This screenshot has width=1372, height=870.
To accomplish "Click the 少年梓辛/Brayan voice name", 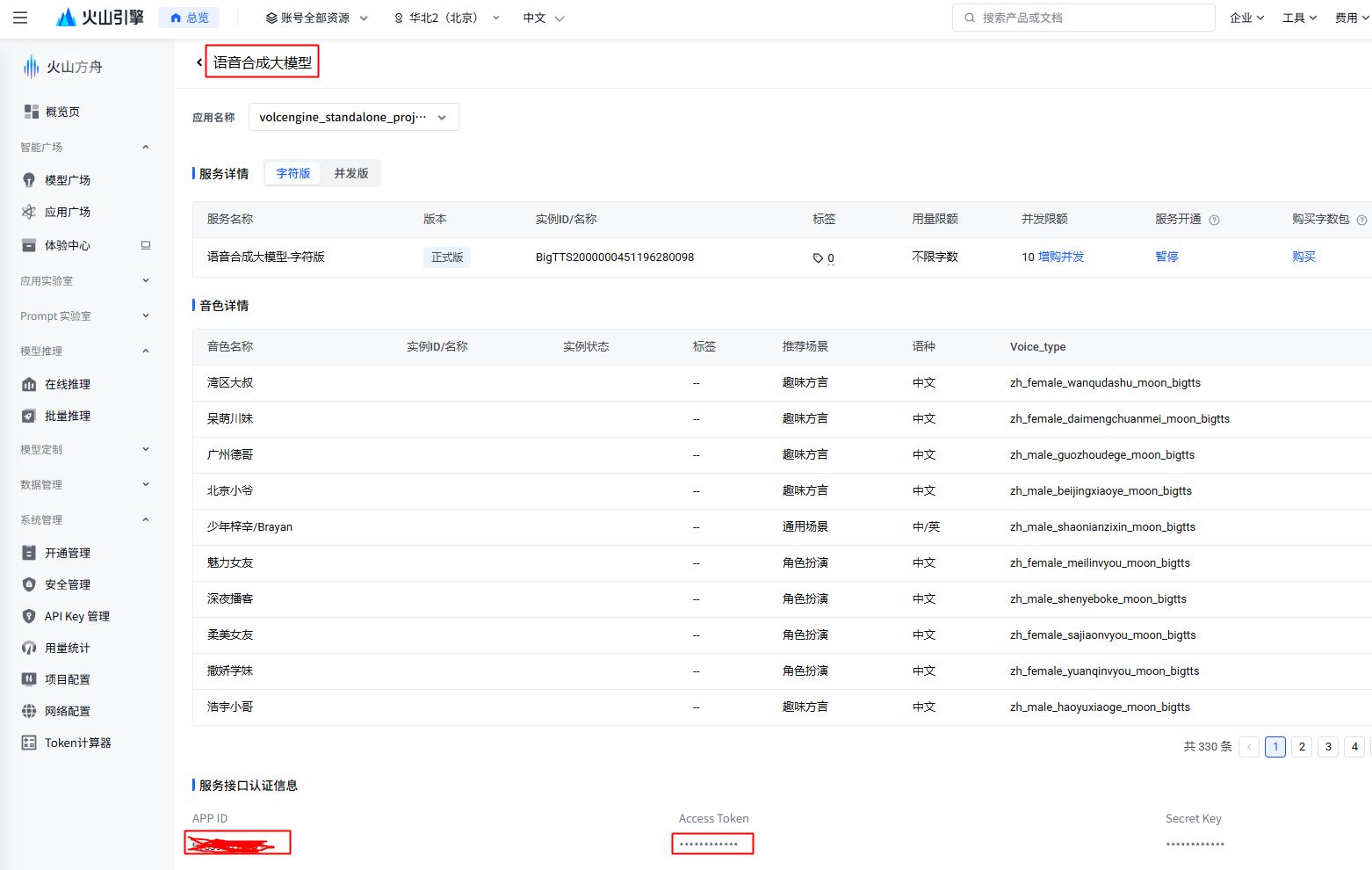I will (x=249, y=526).
